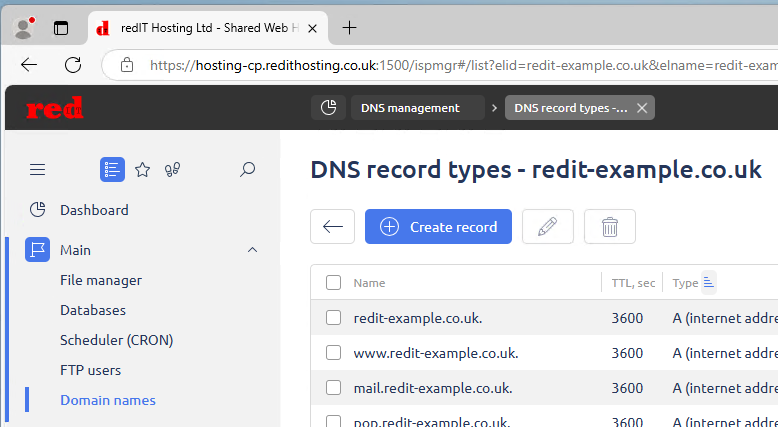
Task: Click the redIT logo
Action: click(x=55, y=108)
